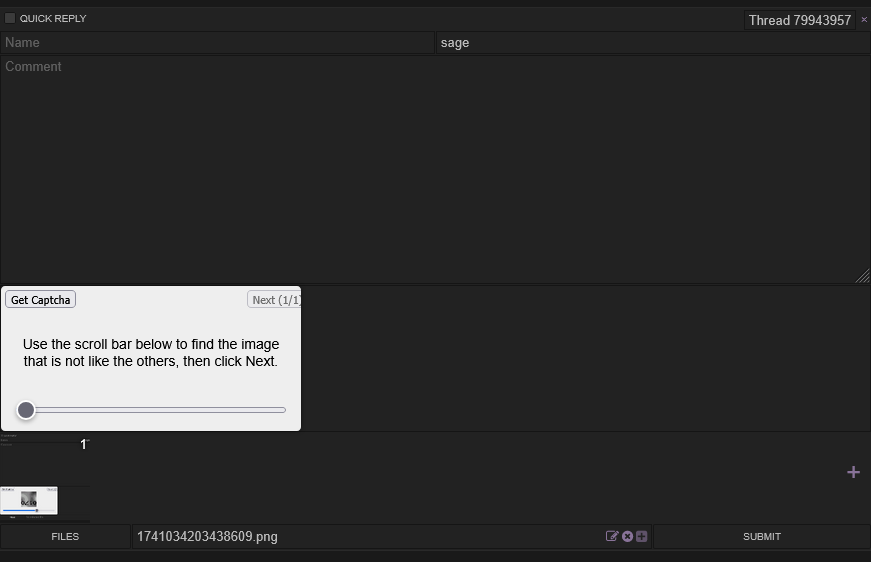This screenshot has height=562, width=871.
Task: Click inside the Comment text area
Action: [x=435, y=169]
